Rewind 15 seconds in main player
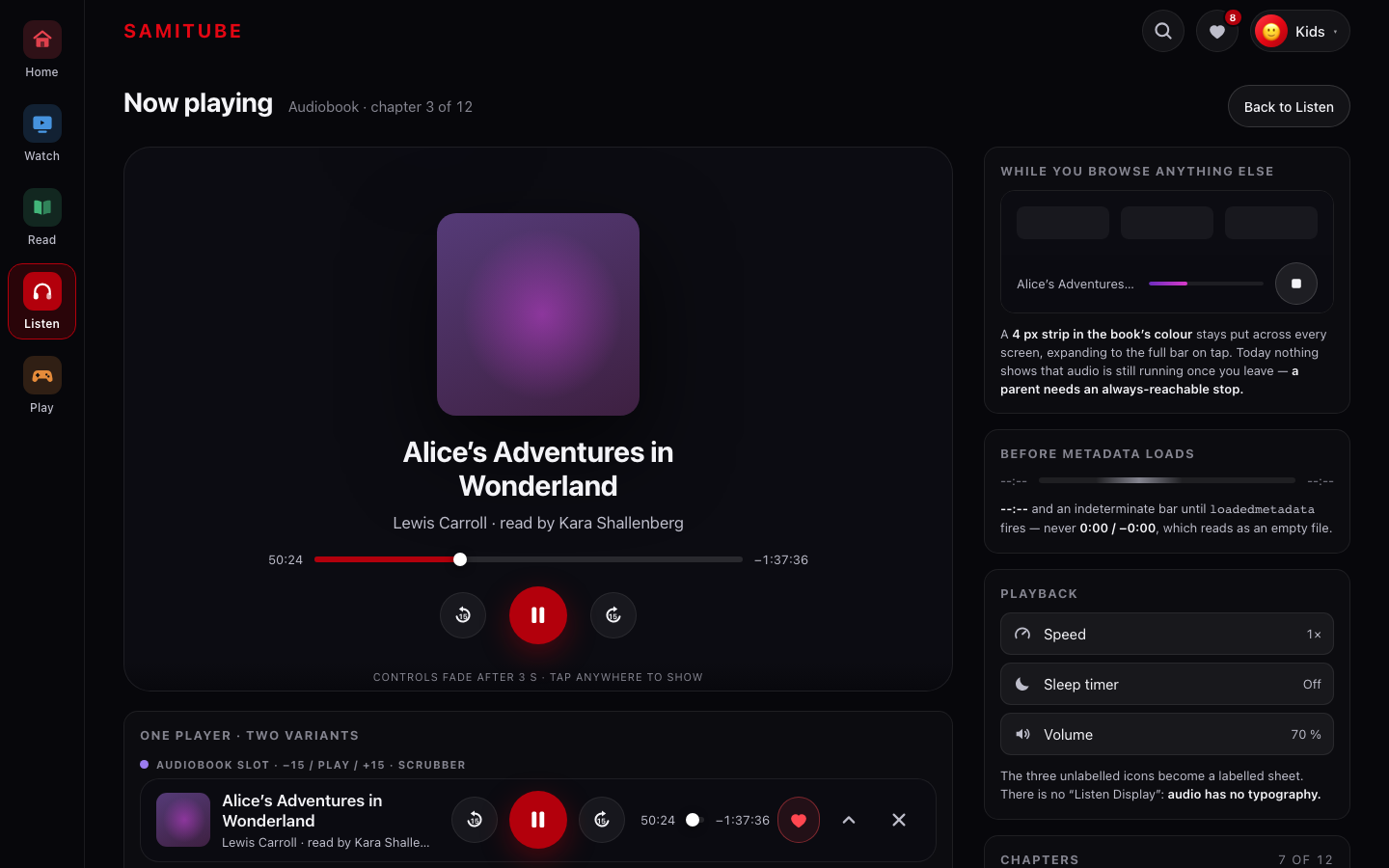 point(463,615)
